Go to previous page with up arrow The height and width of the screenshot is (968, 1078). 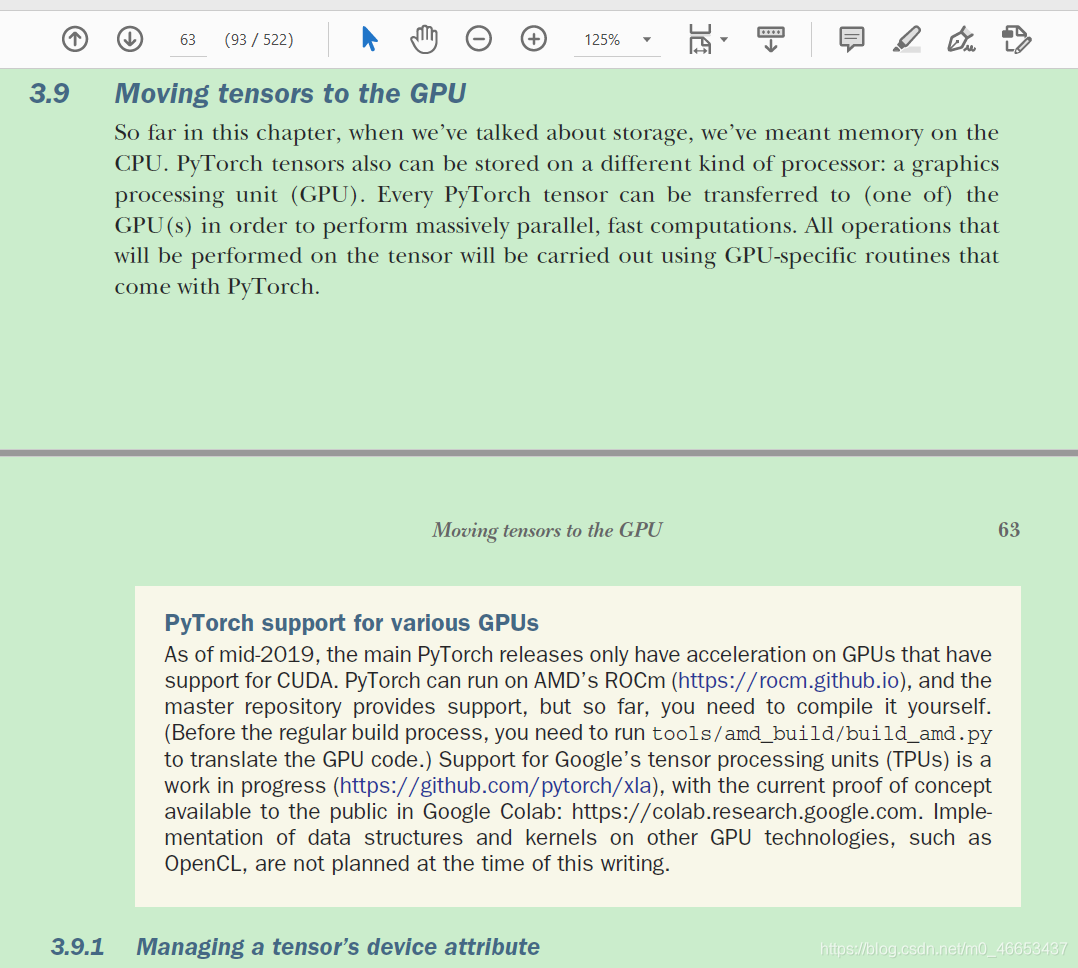(x=75, y=39)
